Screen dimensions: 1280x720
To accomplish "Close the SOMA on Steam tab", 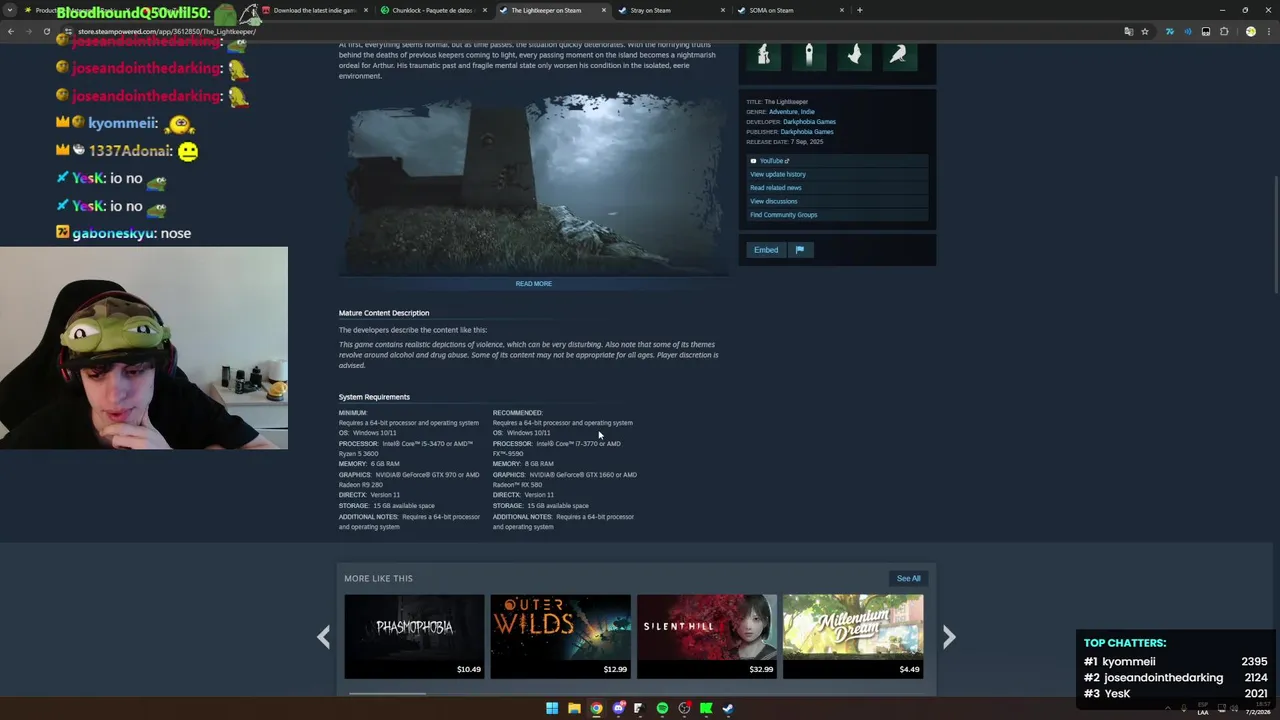I will coord(842,10).
